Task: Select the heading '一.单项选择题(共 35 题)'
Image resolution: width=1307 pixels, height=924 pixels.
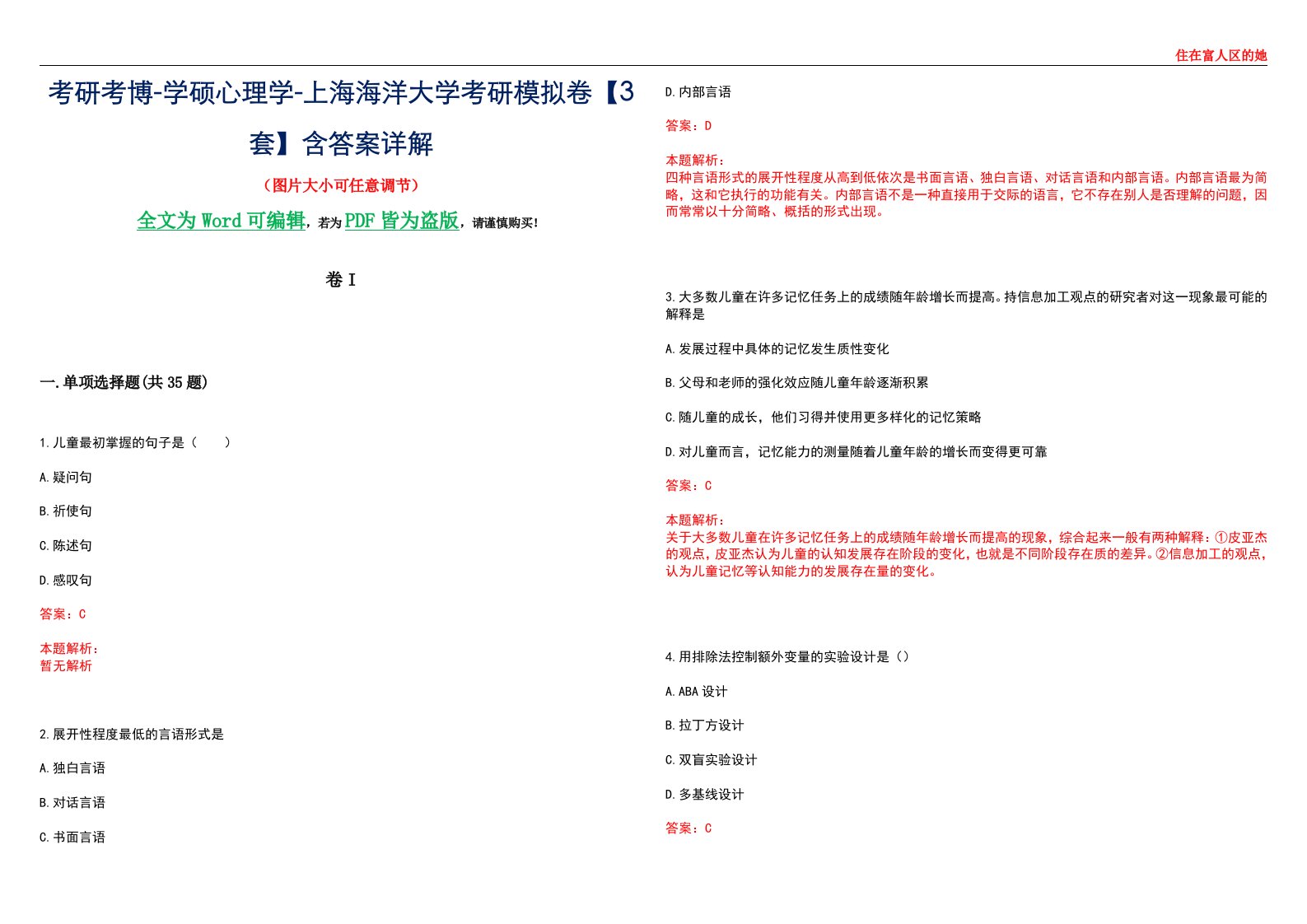Action: [x=124, y=382]
